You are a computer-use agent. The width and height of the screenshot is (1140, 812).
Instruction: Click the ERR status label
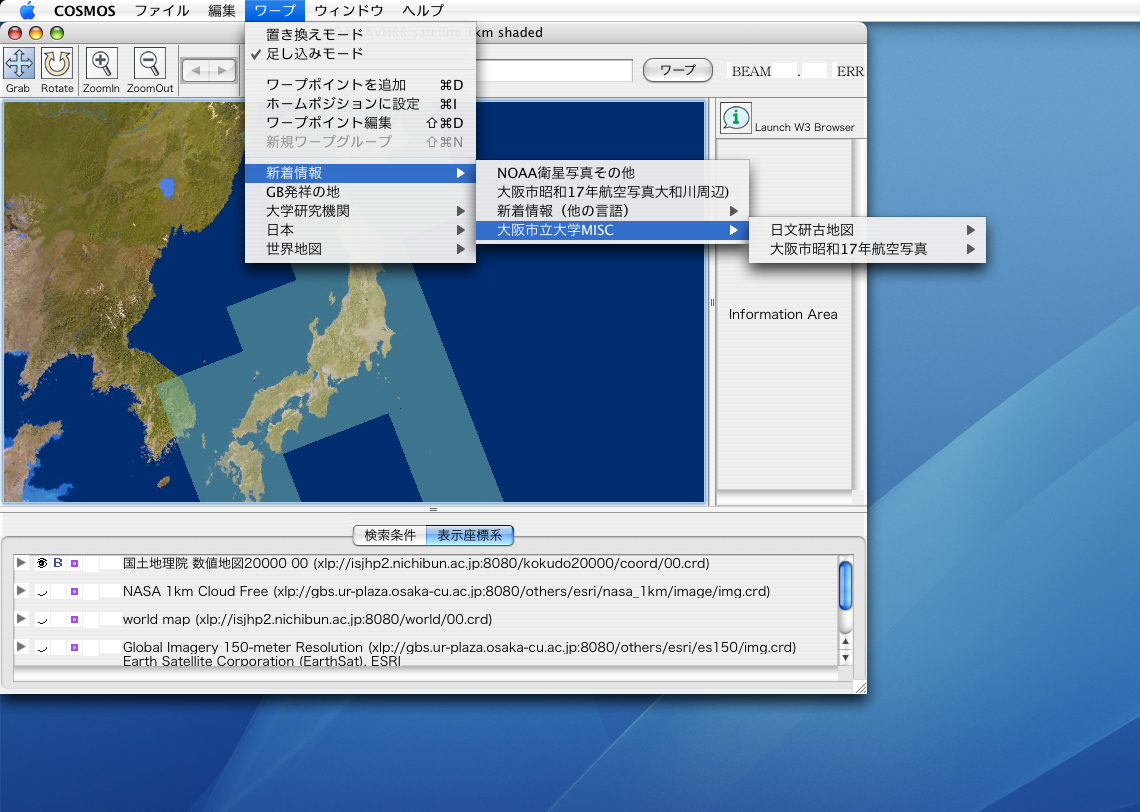(850, 71)
